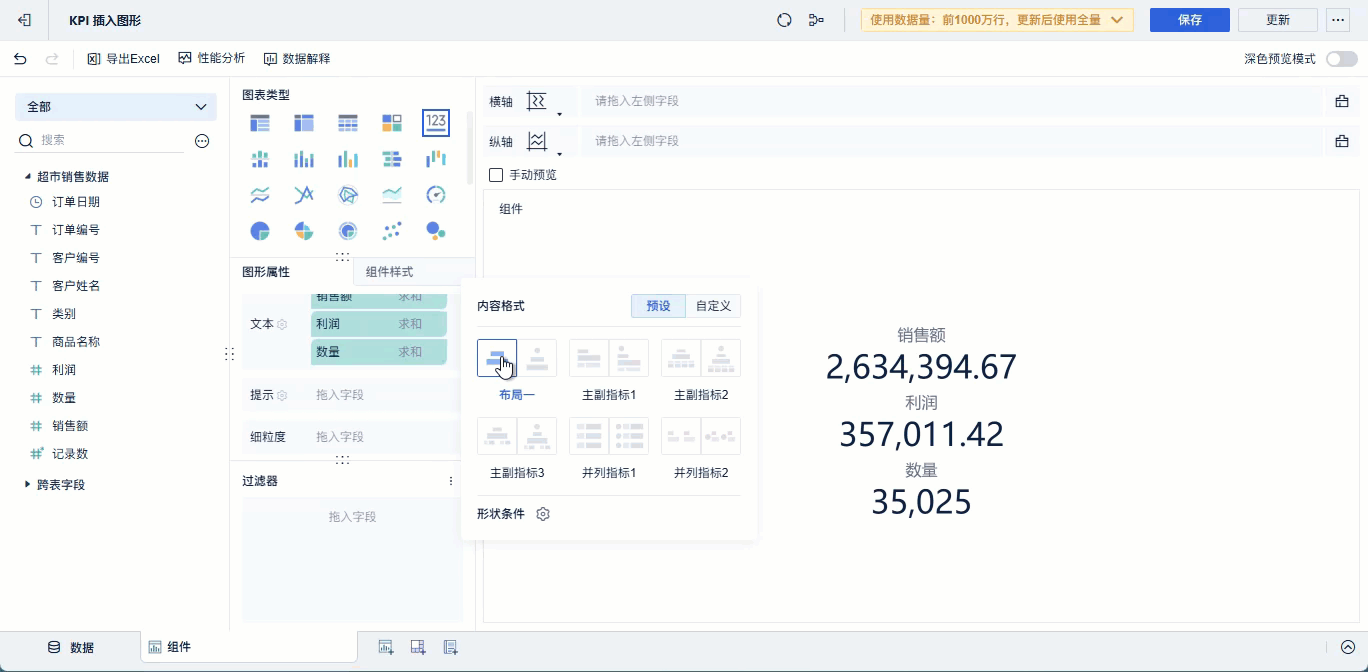Switch to the 组件样式 tab
The image size is (1368, 672).
pos(389,272)
